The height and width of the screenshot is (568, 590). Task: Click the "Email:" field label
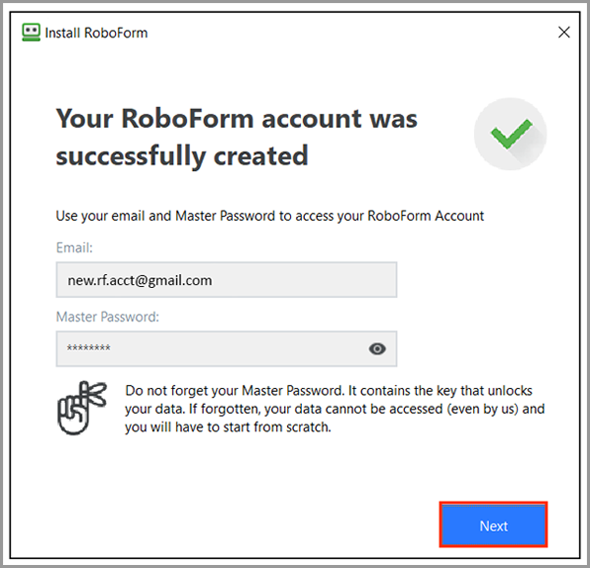pyautogui.click(x=74, y=248)
